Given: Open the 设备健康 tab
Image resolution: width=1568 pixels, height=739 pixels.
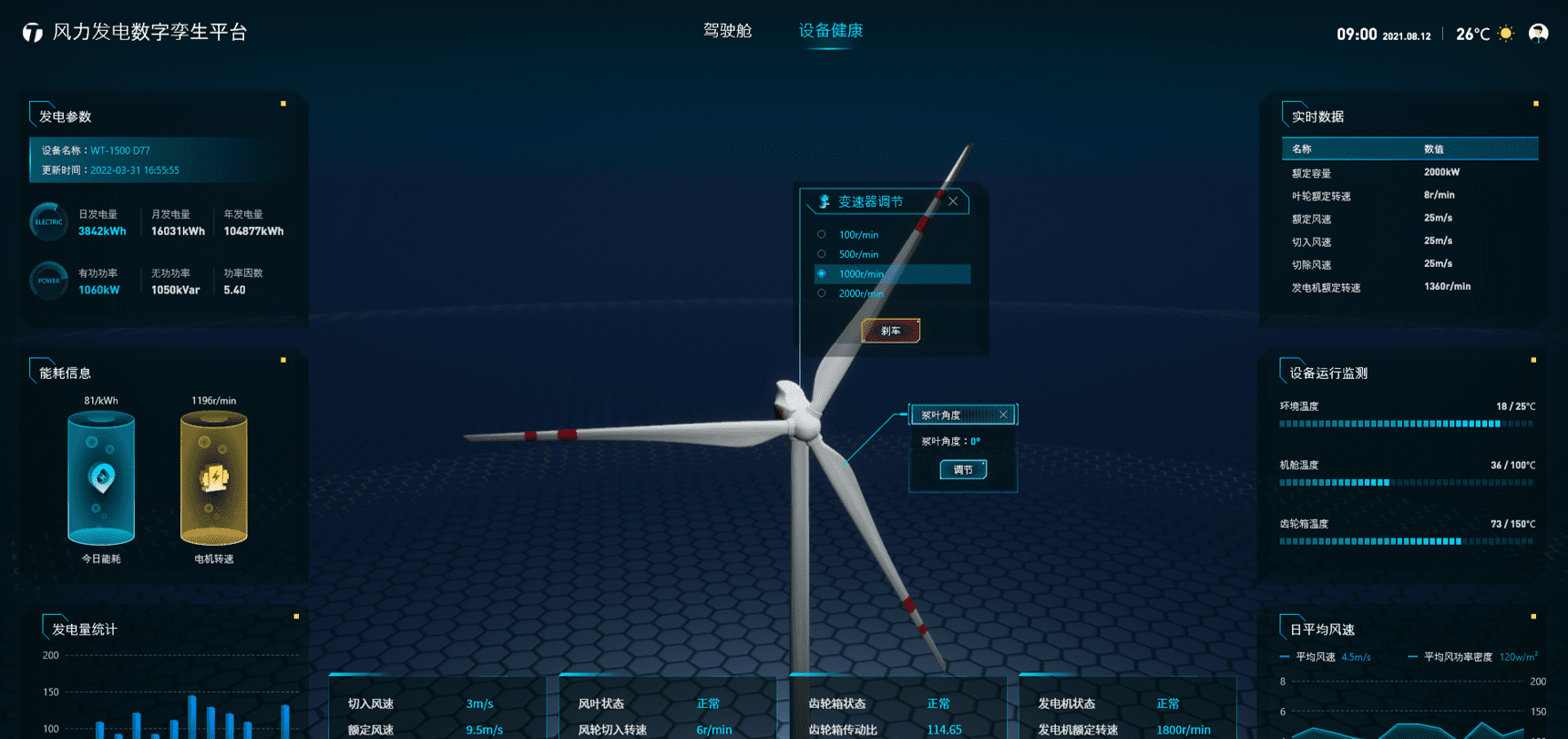Looking at the screenshot, I should tap(830, 31).
